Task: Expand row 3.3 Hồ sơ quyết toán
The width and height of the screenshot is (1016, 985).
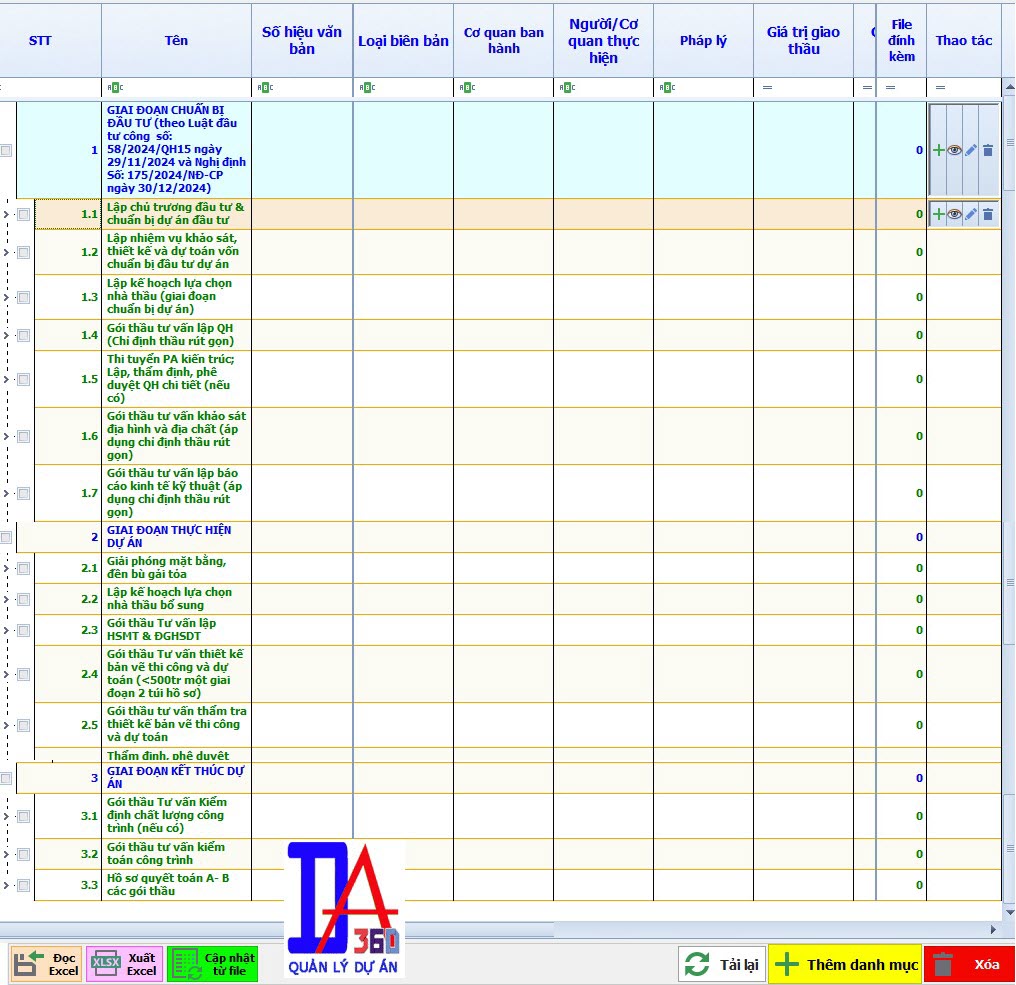Action: (x=6, y=885)
